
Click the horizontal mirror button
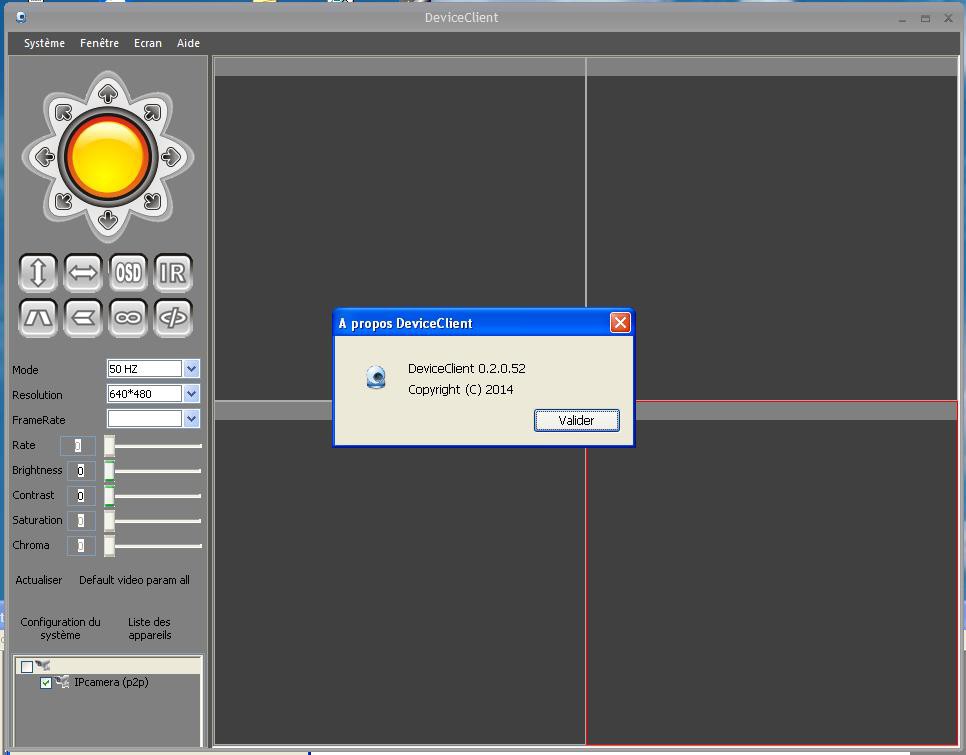point(83,318)
